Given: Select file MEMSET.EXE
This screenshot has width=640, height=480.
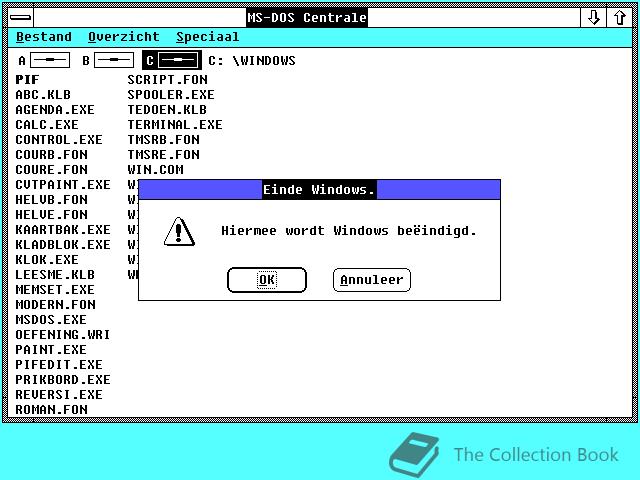Looking at the screenshot, I should tap(55, 290).
